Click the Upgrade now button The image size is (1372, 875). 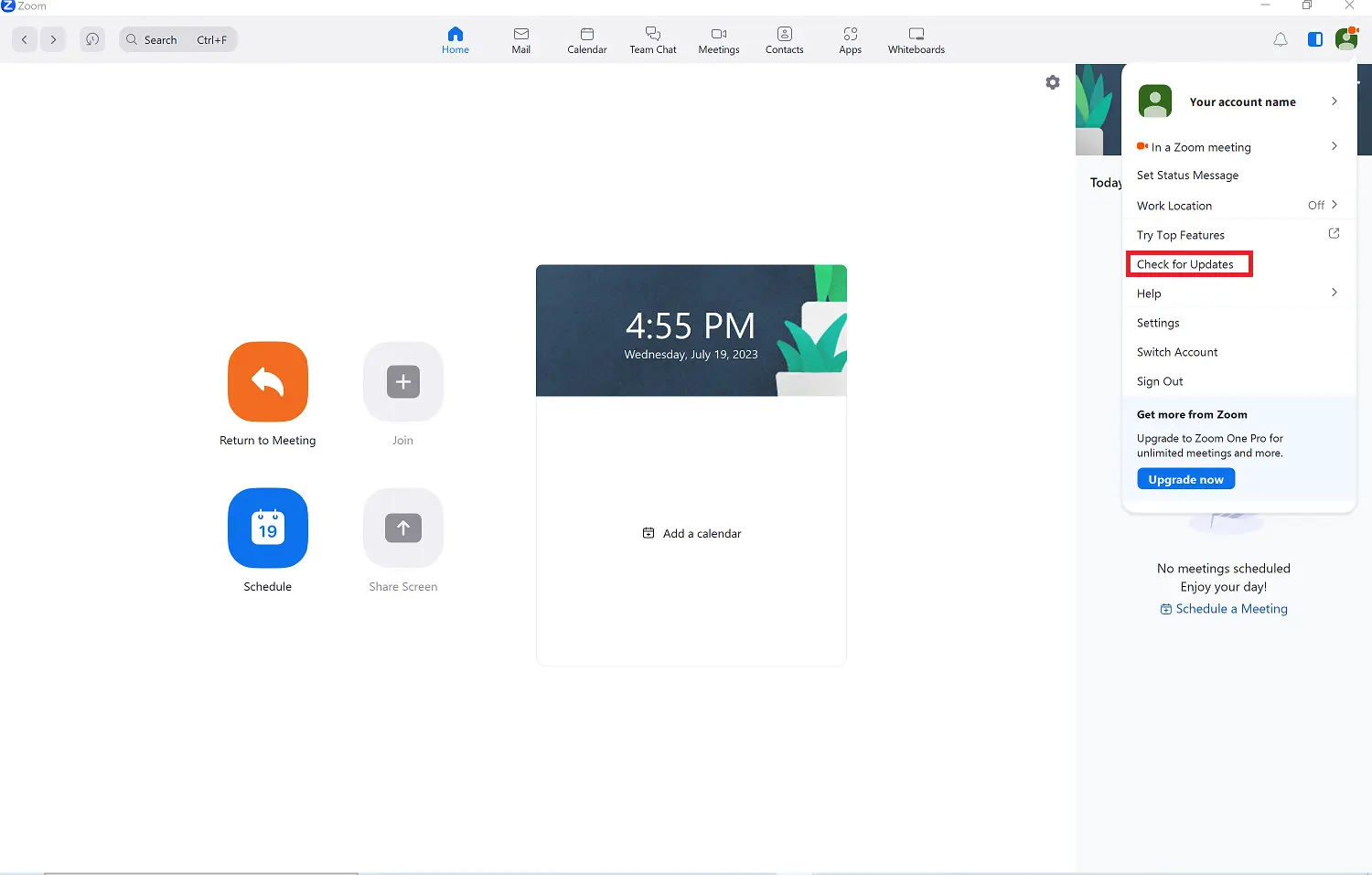click(x=1186, y=479)
